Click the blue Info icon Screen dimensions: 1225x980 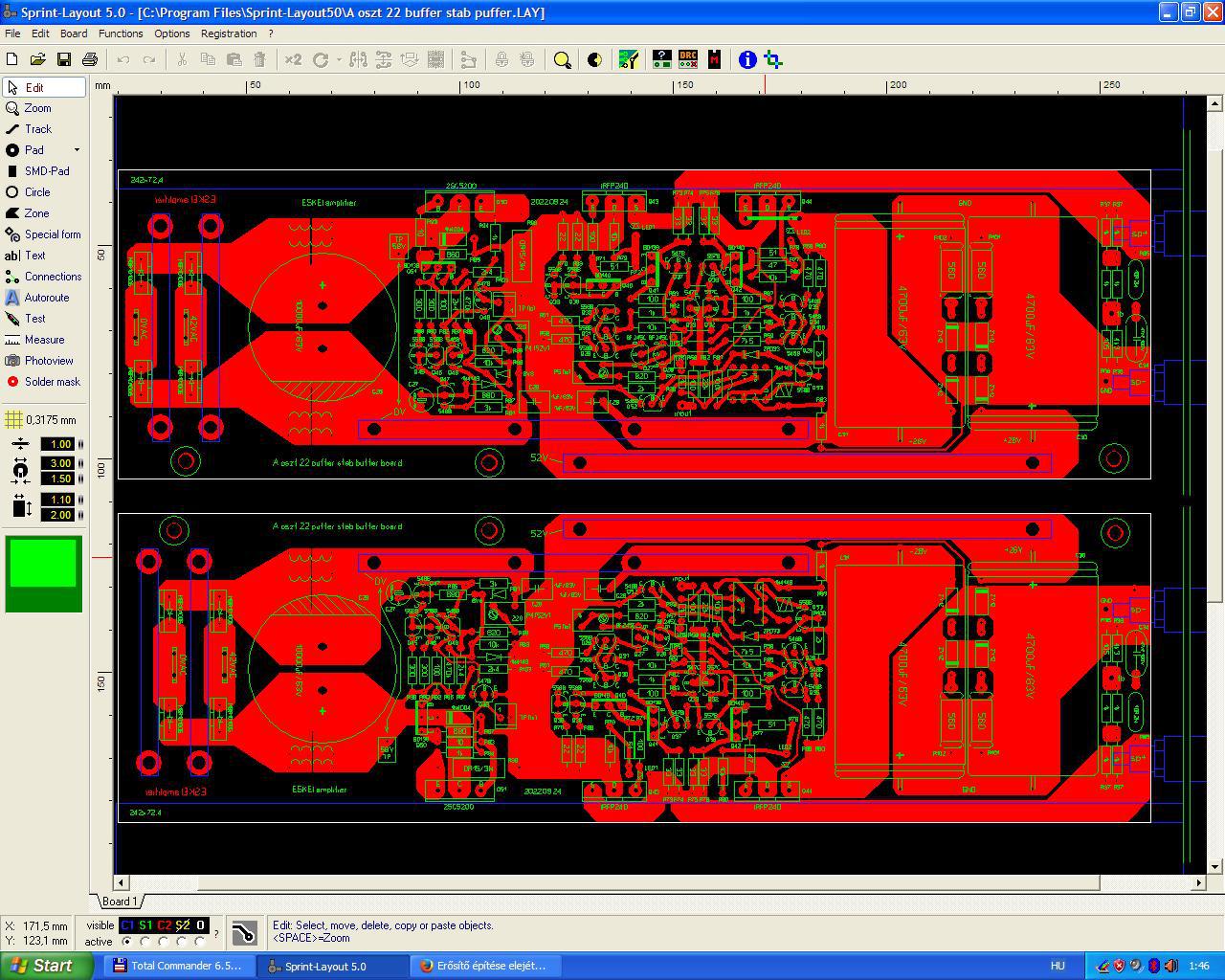point(747,59)
